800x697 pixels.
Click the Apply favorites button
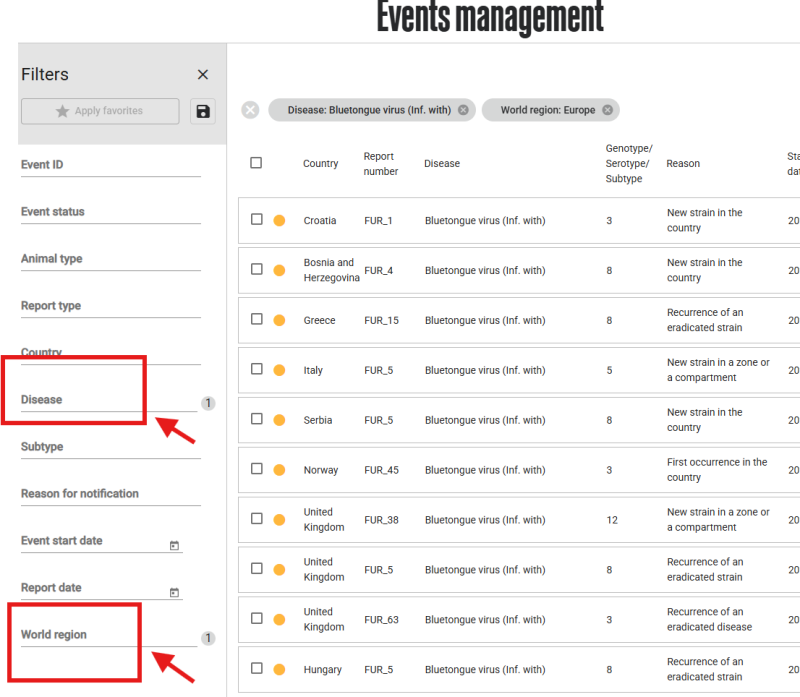[100, 111]
